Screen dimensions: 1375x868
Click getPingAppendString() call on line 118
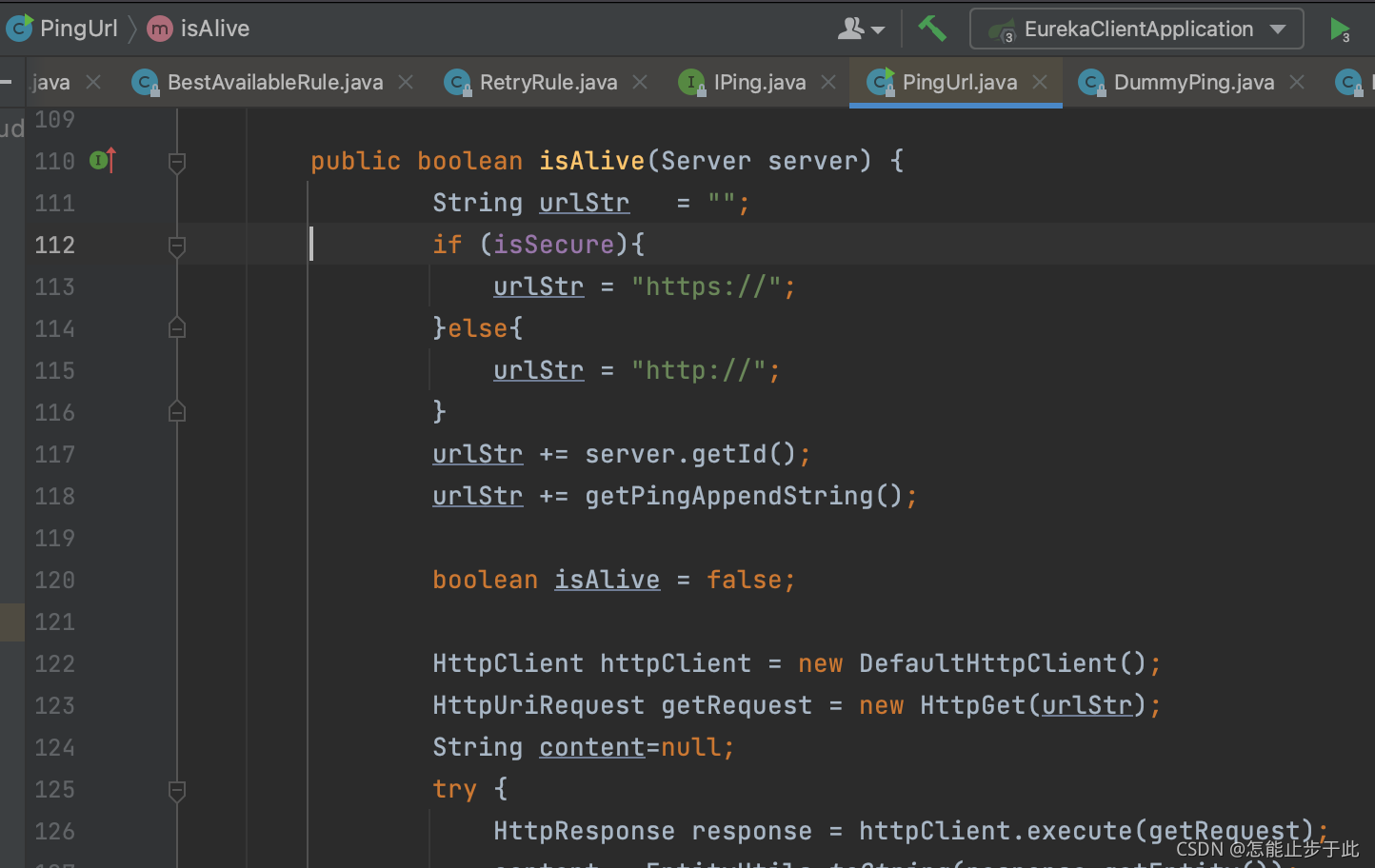(744, 496)
